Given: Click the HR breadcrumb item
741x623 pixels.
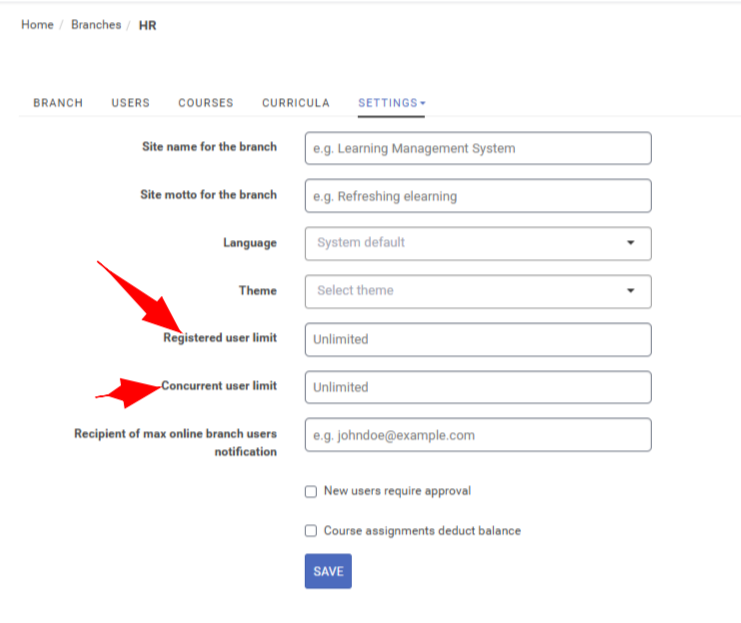Looking at the screenshot, I should pos(147,25).
